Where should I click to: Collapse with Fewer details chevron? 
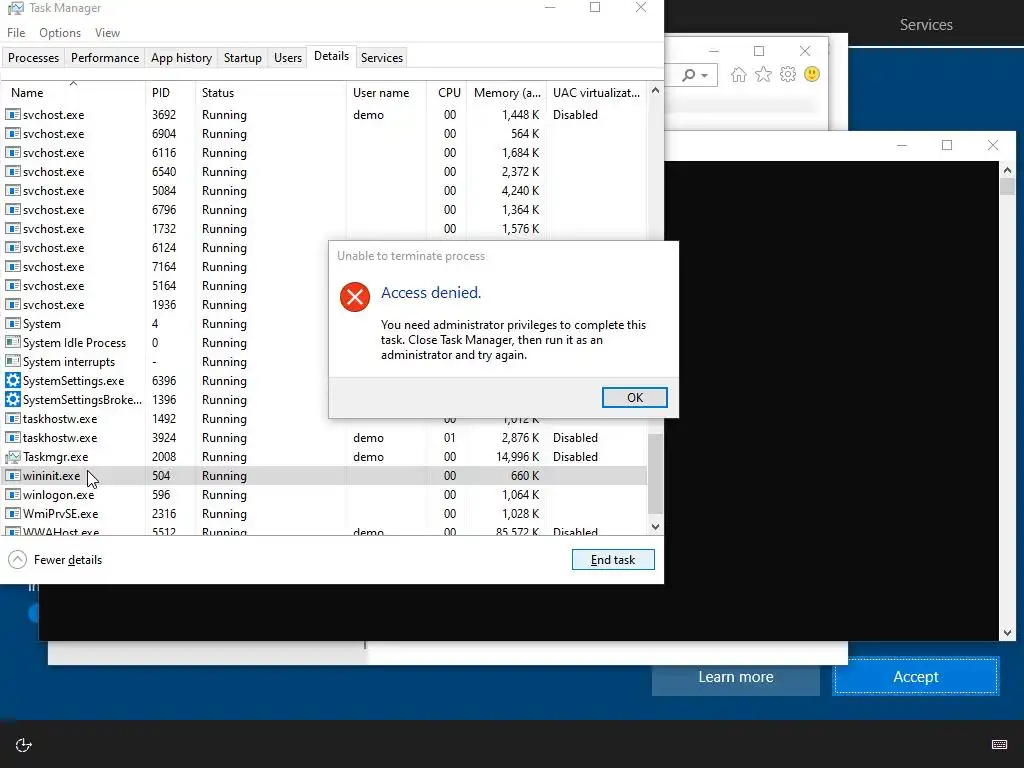[18, 560]
